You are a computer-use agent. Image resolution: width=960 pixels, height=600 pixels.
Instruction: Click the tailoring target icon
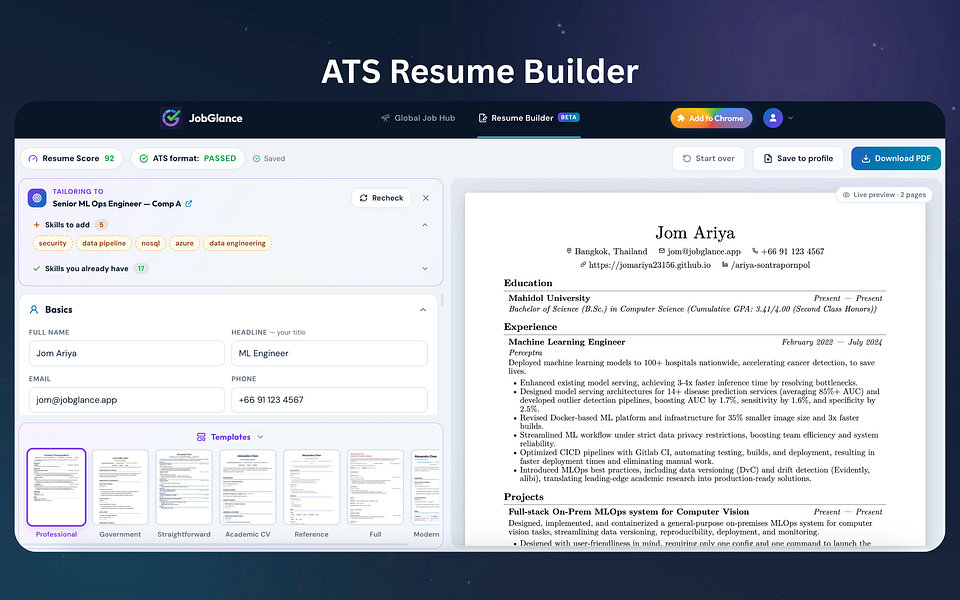pyautogui.click(x=37, y=198)
